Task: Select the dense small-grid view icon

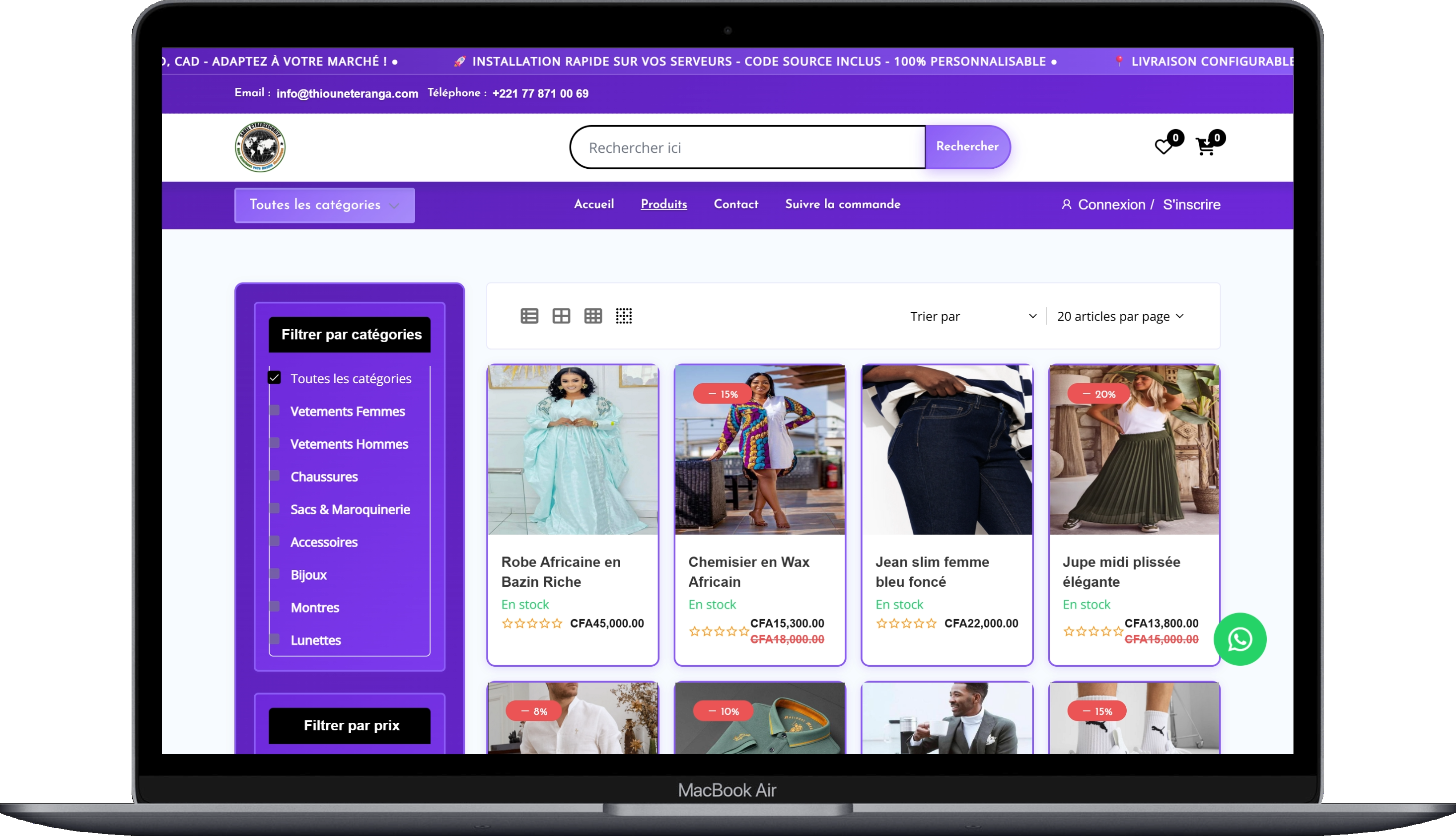Action: point(624,316)
